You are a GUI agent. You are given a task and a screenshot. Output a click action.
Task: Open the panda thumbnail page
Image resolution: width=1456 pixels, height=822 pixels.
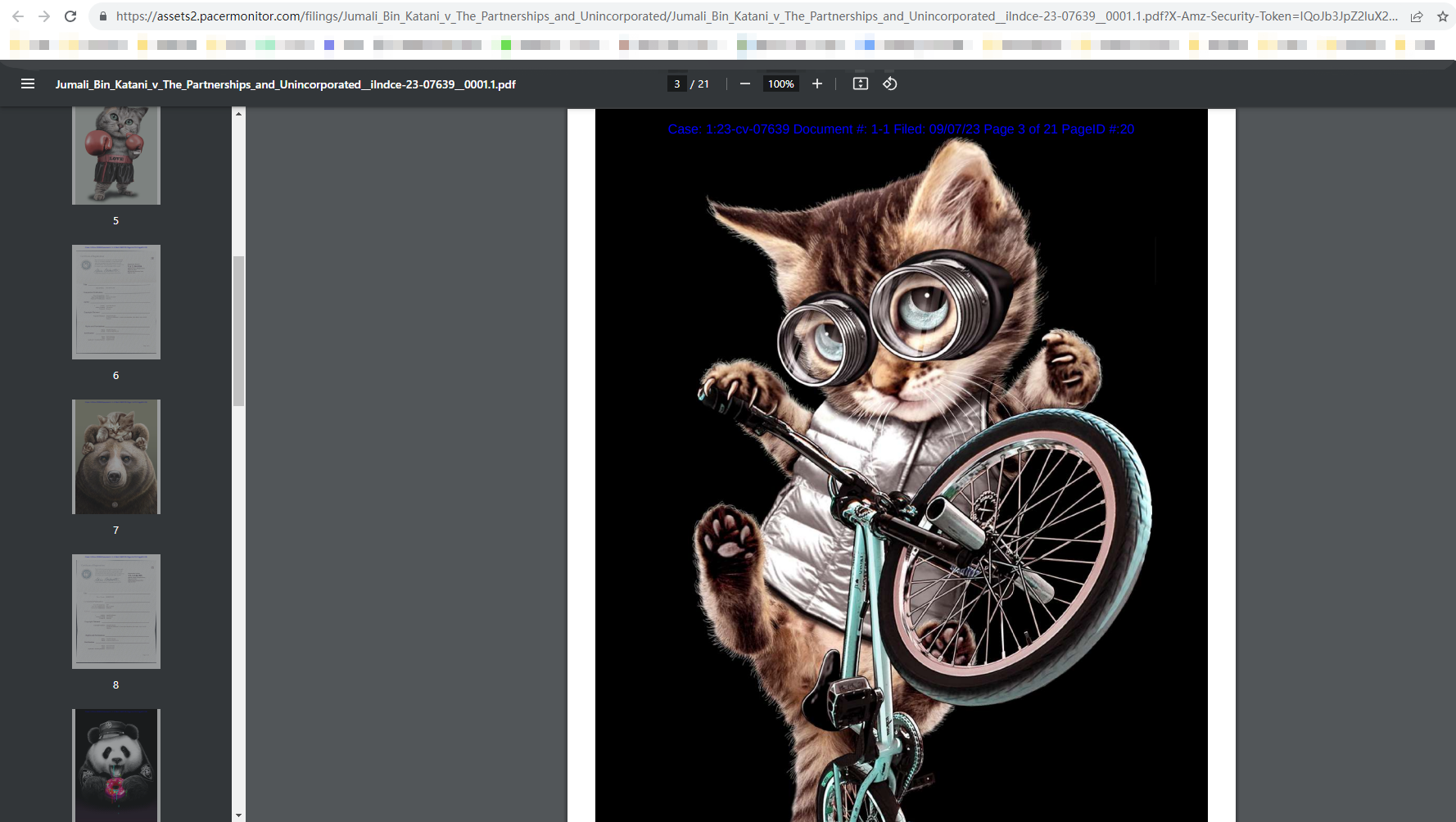(116, 765)
